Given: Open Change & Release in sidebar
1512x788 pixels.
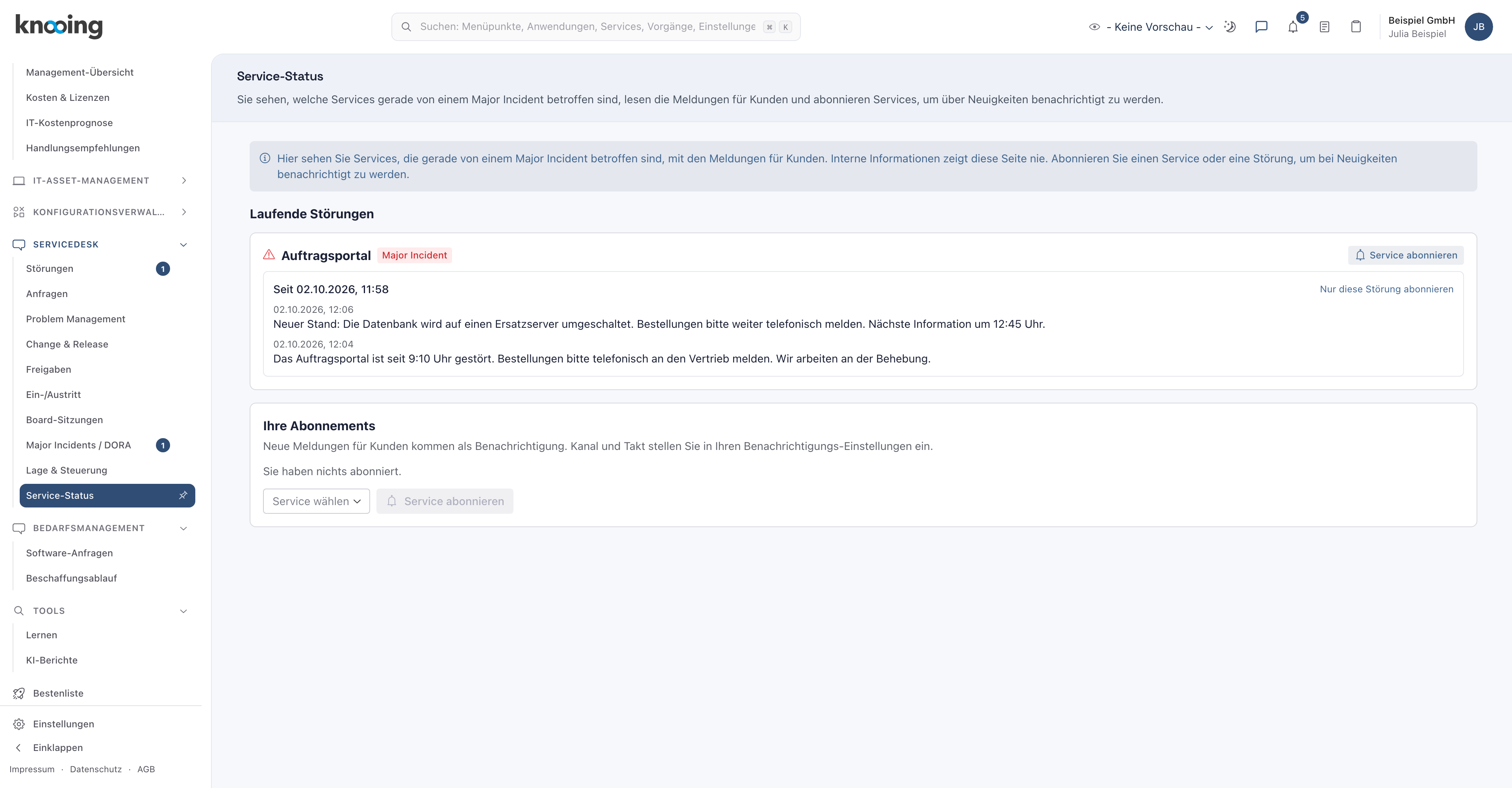Looking at the screenshot, I should tap(107, 344).
